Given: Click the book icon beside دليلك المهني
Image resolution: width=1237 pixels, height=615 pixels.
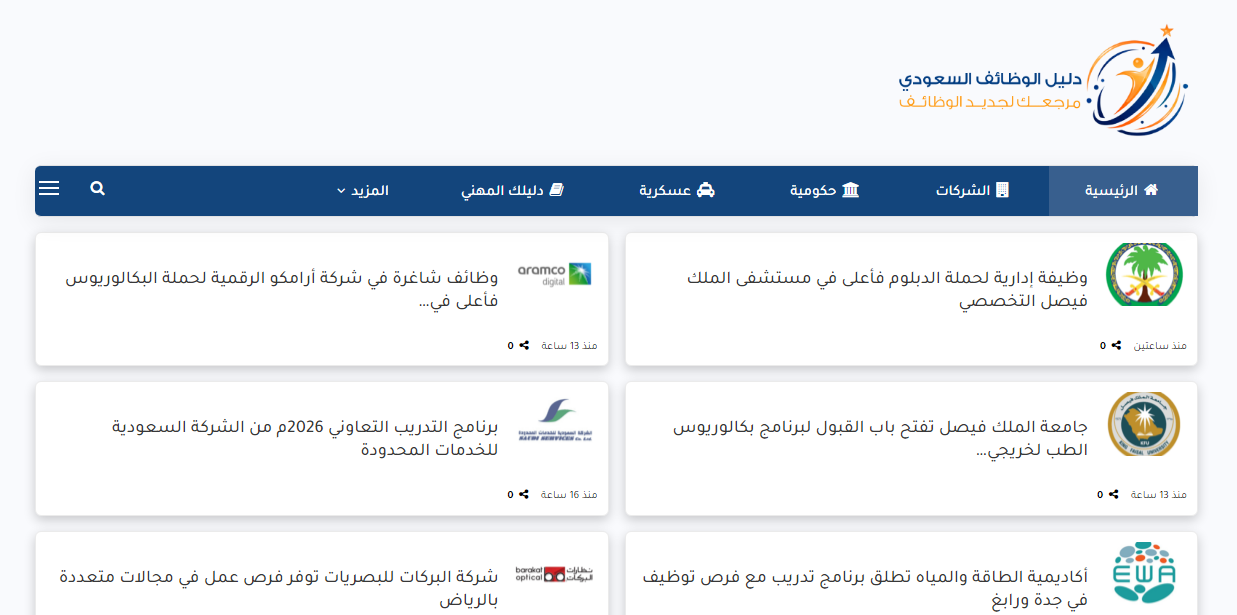Looking at the screenshot, I should pyautogui.click(x=557, y=190).
